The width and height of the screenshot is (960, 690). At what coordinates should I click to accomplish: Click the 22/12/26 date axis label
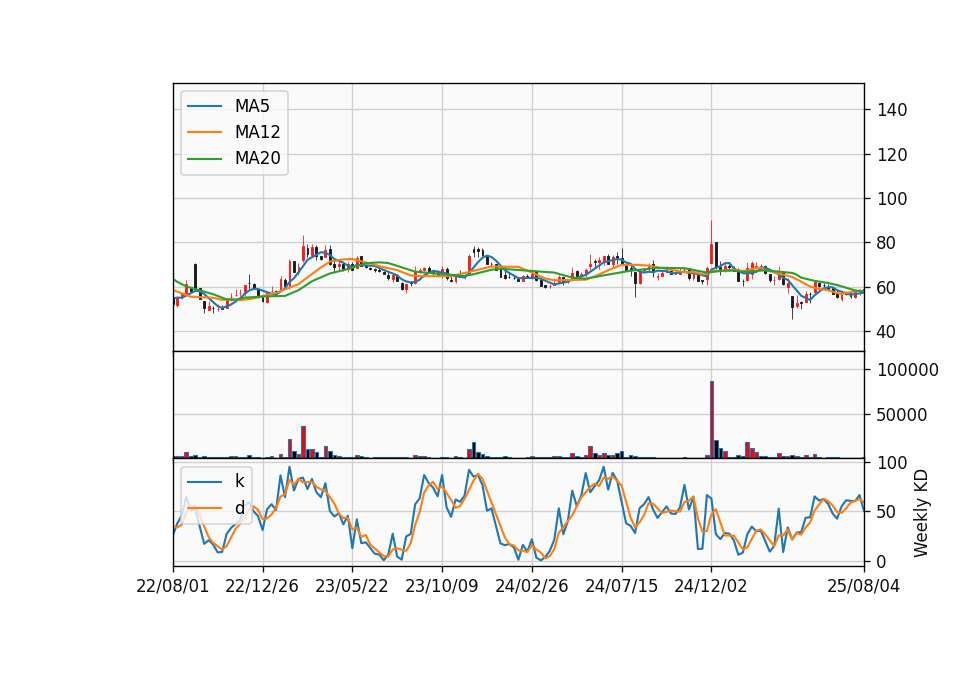click(262, 586)
